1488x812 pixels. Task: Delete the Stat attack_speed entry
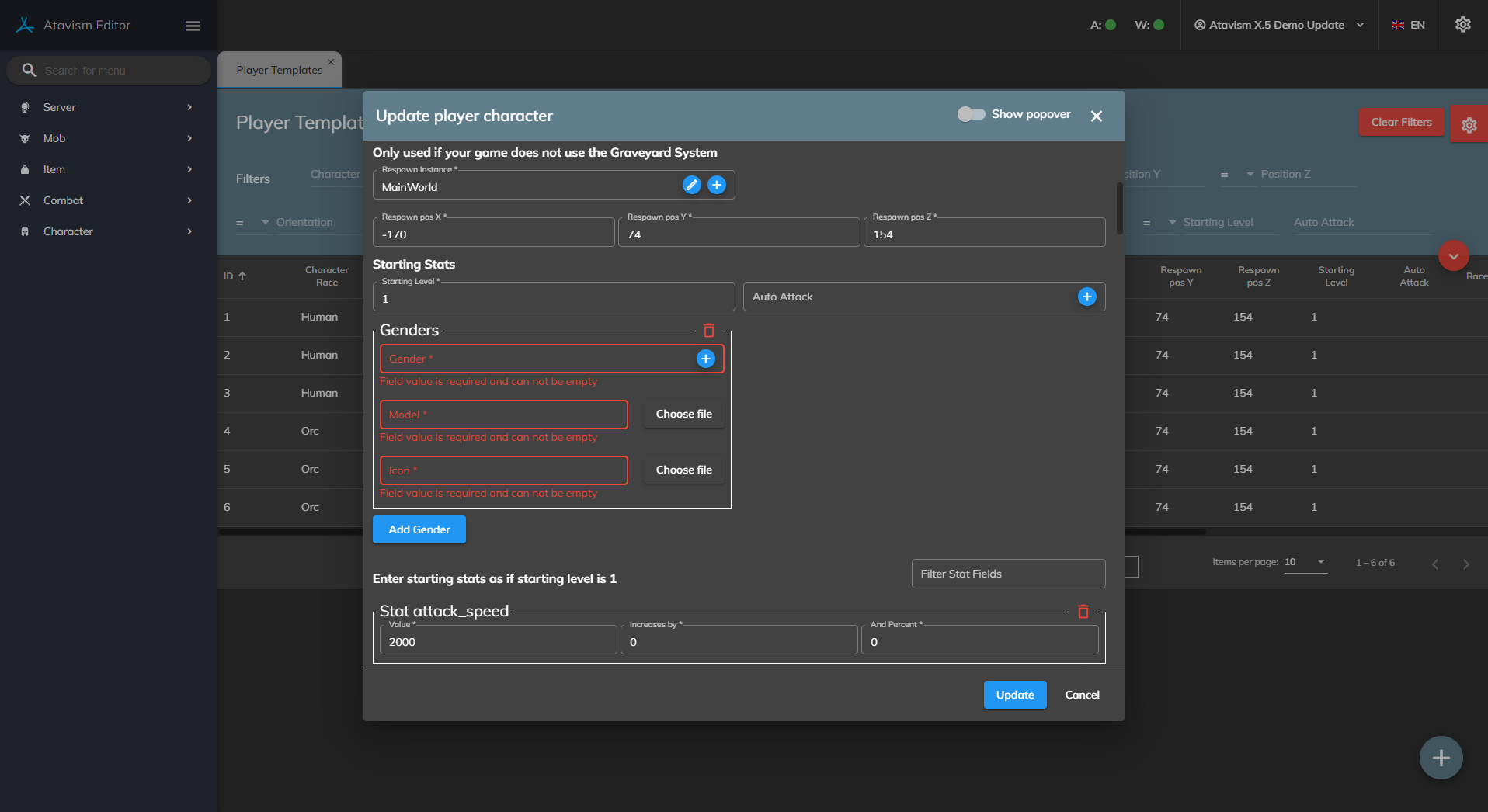pyautogui.click(x=1083, y=612)
